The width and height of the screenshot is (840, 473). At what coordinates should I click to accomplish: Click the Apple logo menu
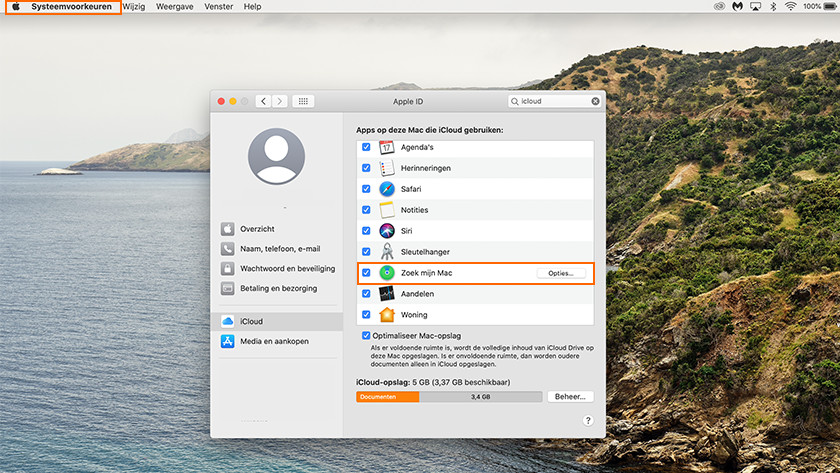click(x=15, y=6)
